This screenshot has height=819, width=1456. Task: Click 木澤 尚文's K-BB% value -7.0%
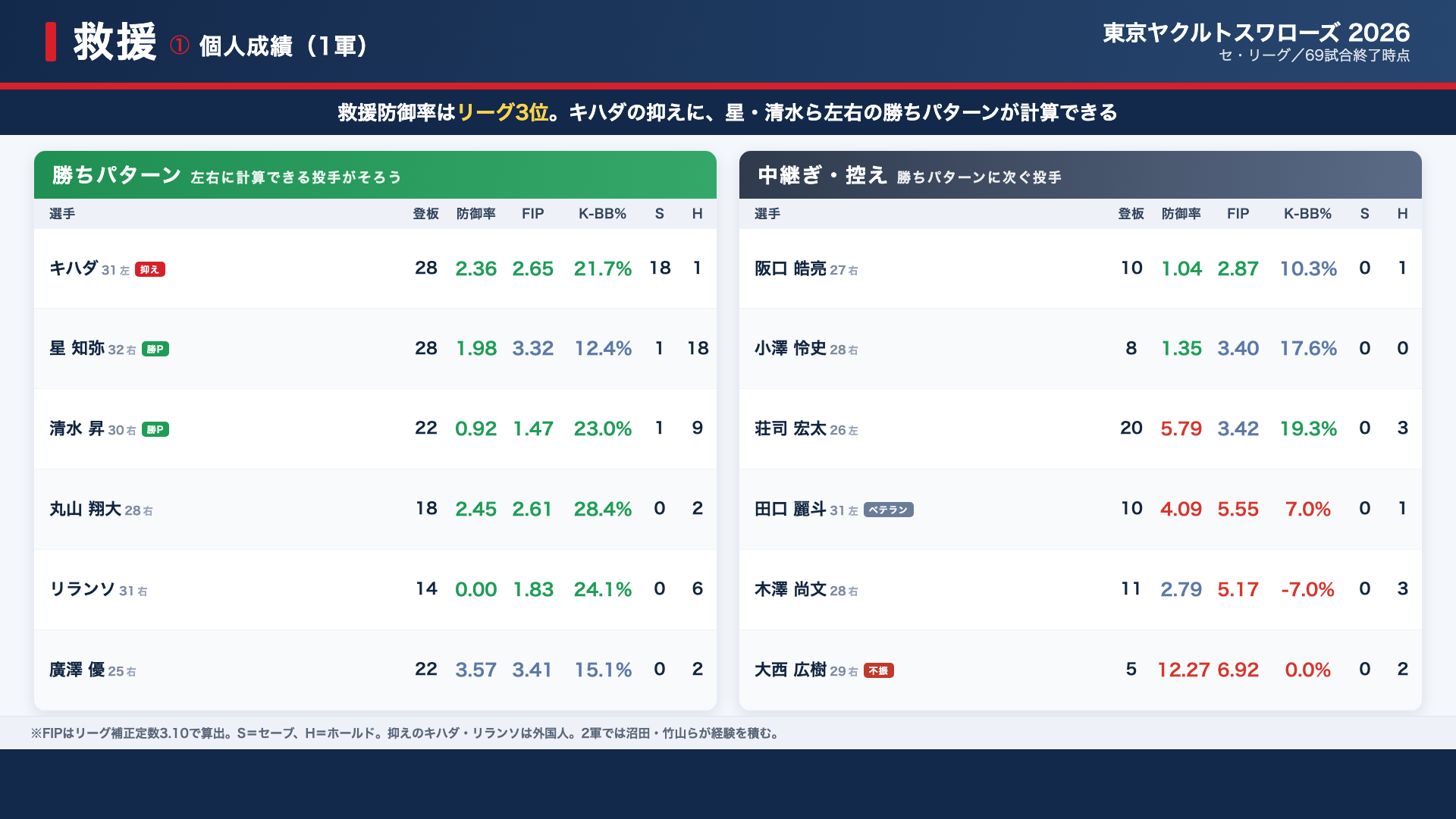point(1307,589)
